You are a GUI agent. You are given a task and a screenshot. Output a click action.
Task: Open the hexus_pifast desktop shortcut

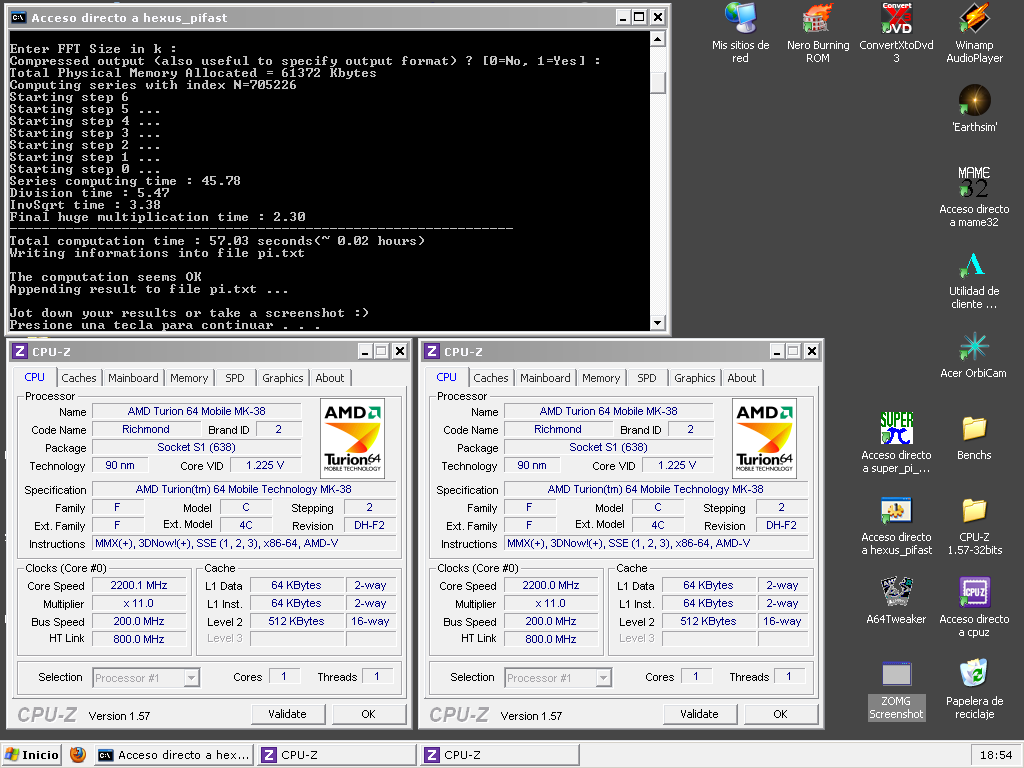[896, 524]
